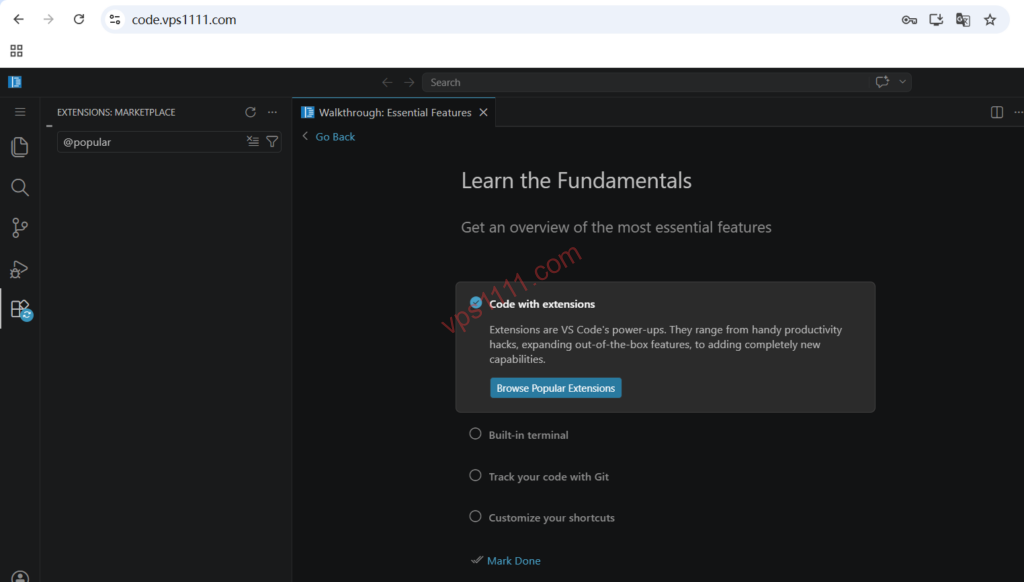Open the Source Control view
This screenshot has height=582, width=1024.
click(x=20, y=228)
